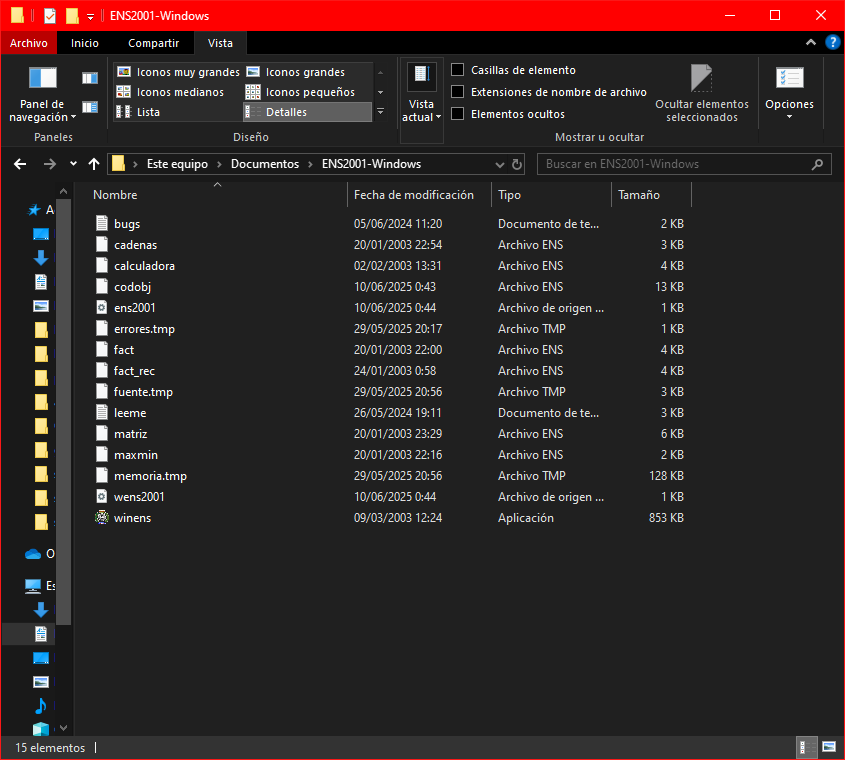
Task: Click Documentos in the breadcrumb
Action: click(x=265, y=164)
